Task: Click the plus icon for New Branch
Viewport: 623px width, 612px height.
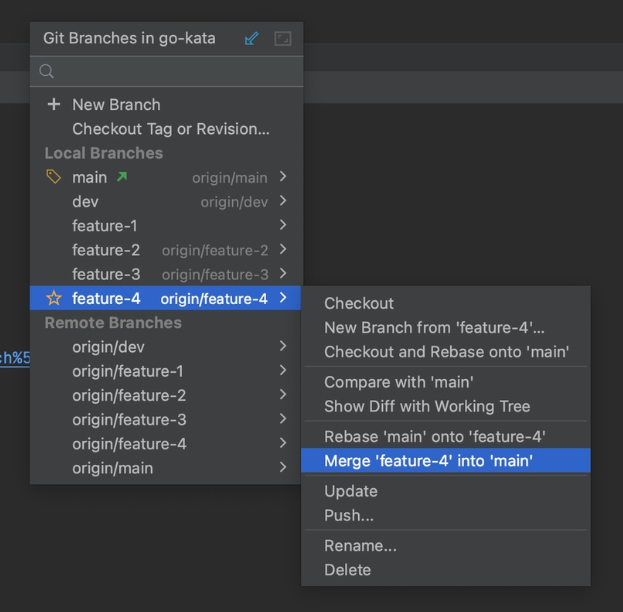Action: (x=54, y=104)
